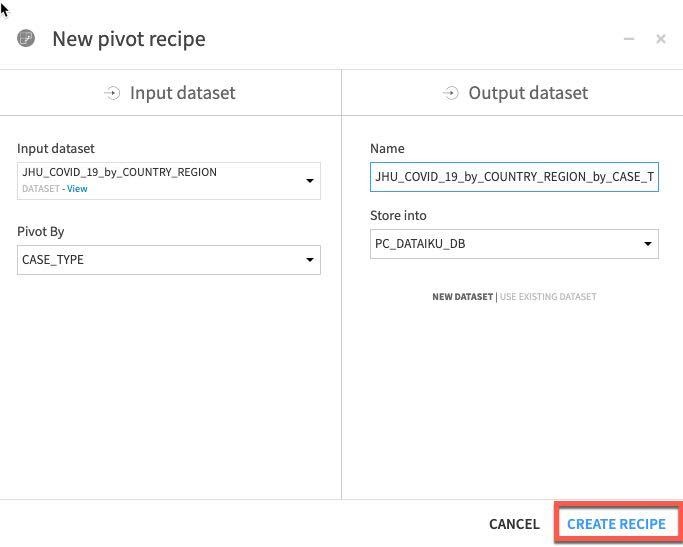The height and width of the screenshot is (547, 683).
Task: Click the arrow icon beside Input dataset heading
Action: pos(112,93)
